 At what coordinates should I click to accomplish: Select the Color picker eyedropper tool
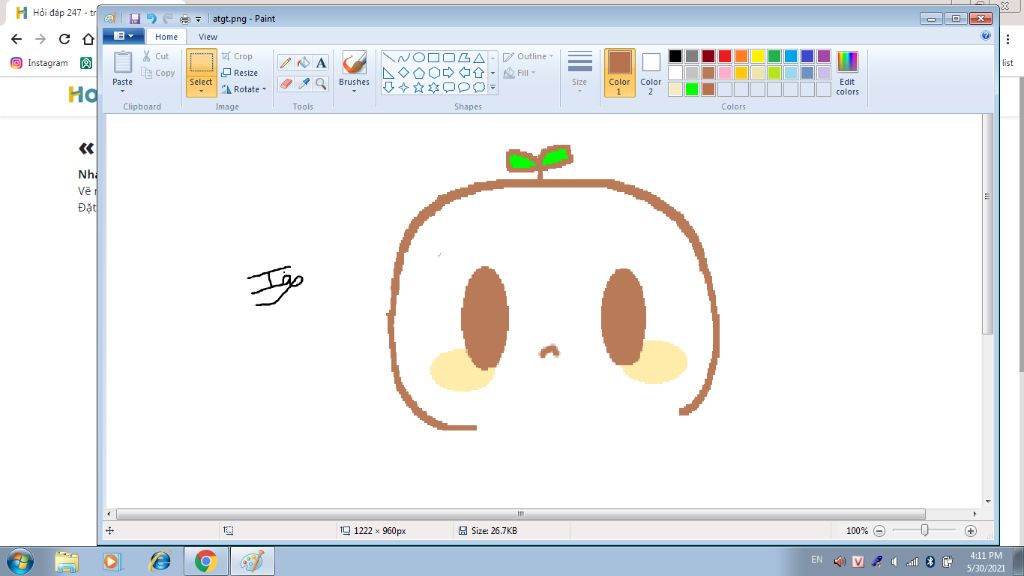tap(303, 84)
